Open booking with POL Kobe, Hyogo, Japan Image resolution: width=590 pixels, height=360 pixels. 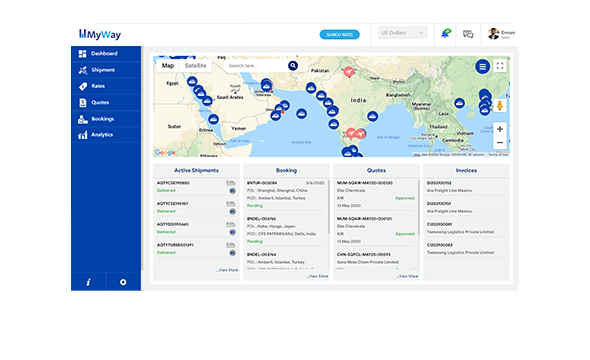click(286, 230)
